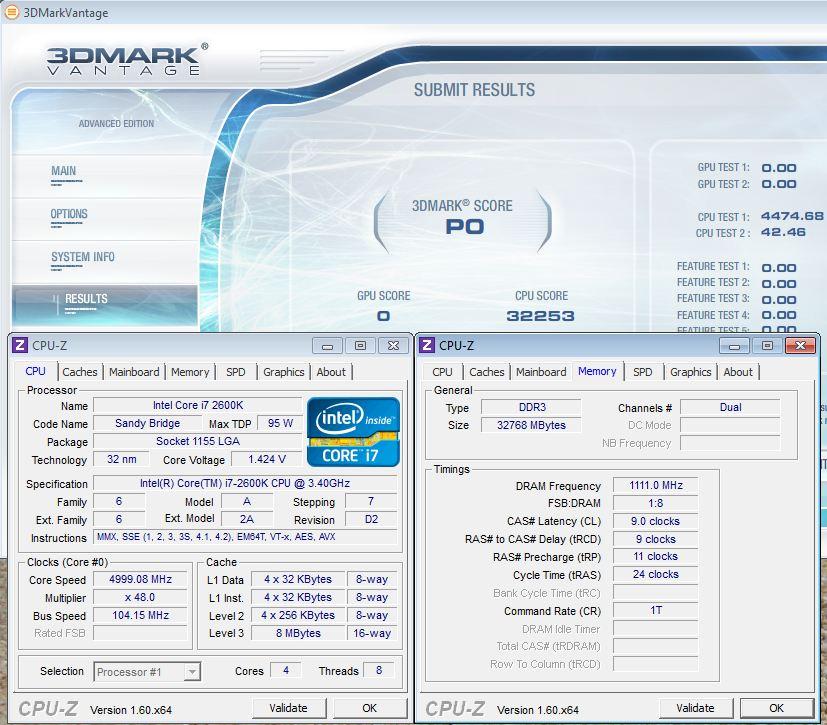
Task: Open the MAIN section in 3DMark Vantage
Action: 64,171
